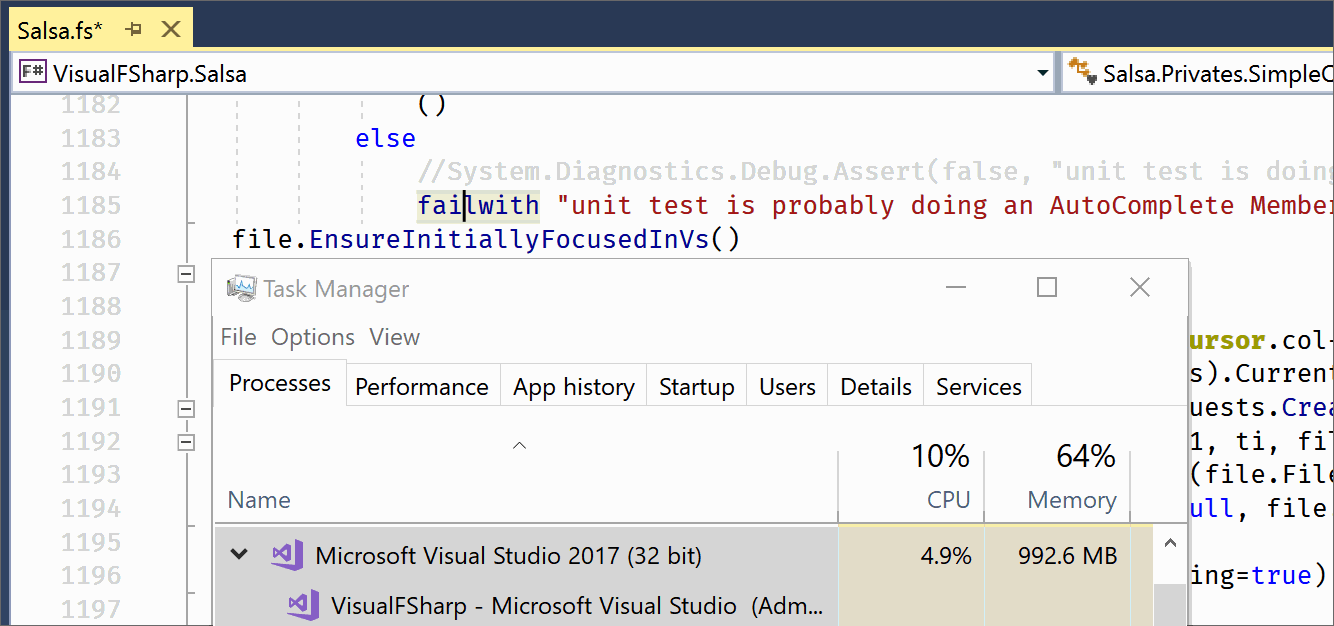This screenshot has height=626, width=1334.
Task: Click the Task Manager icon in its title bar
Action: (x=241, y=288)
